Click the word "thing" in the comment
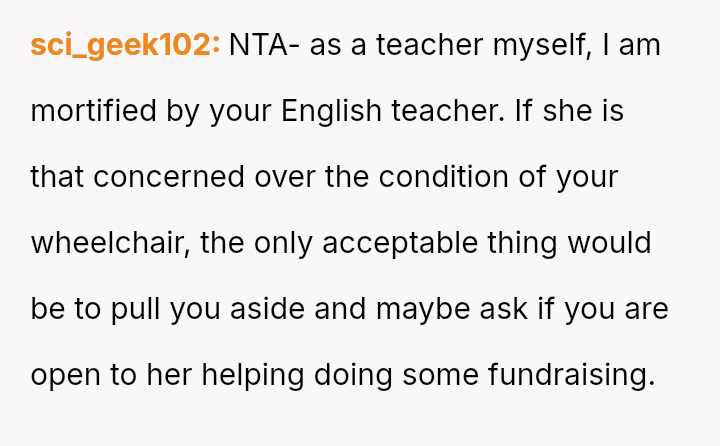720x446 pixels. [x=552, y=243]
